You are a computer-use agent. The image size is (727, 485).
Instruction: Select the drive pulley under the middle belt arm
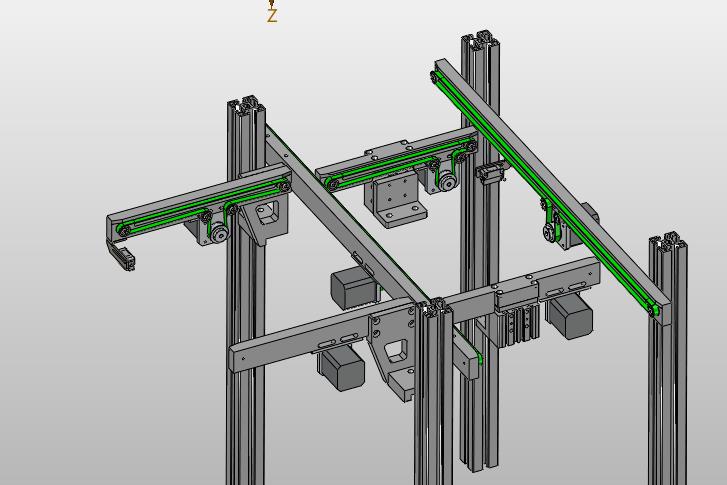447,181
